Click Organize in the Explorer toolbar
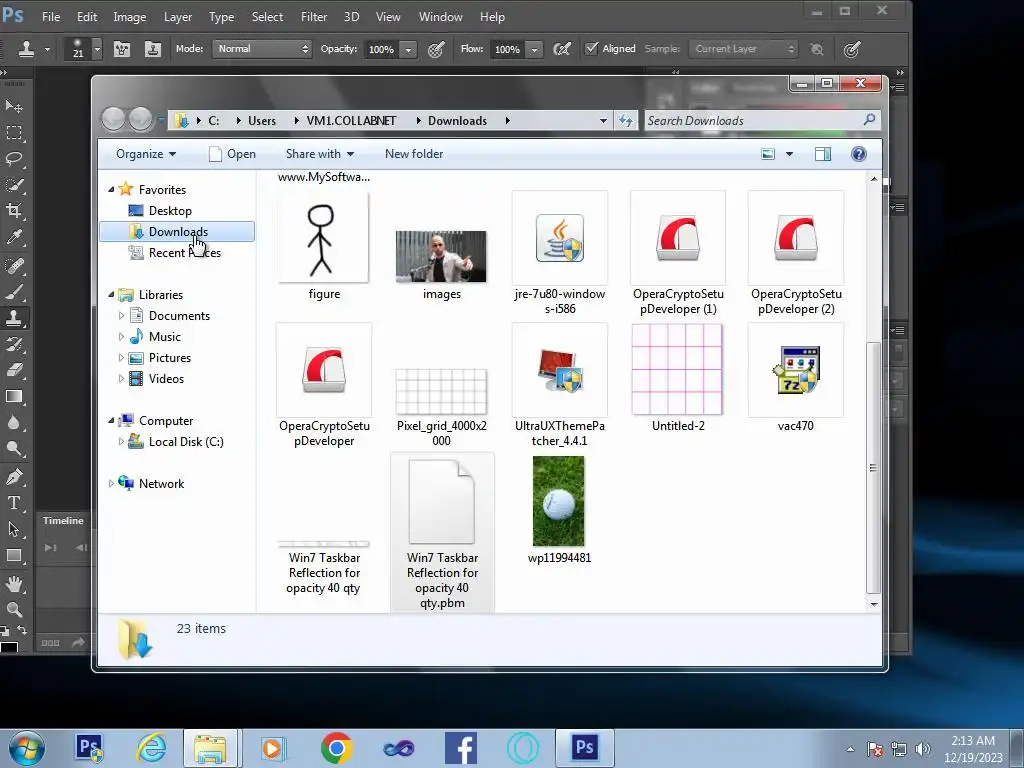The height and width of the screenshot is (768, 1024). coord(146,154)
